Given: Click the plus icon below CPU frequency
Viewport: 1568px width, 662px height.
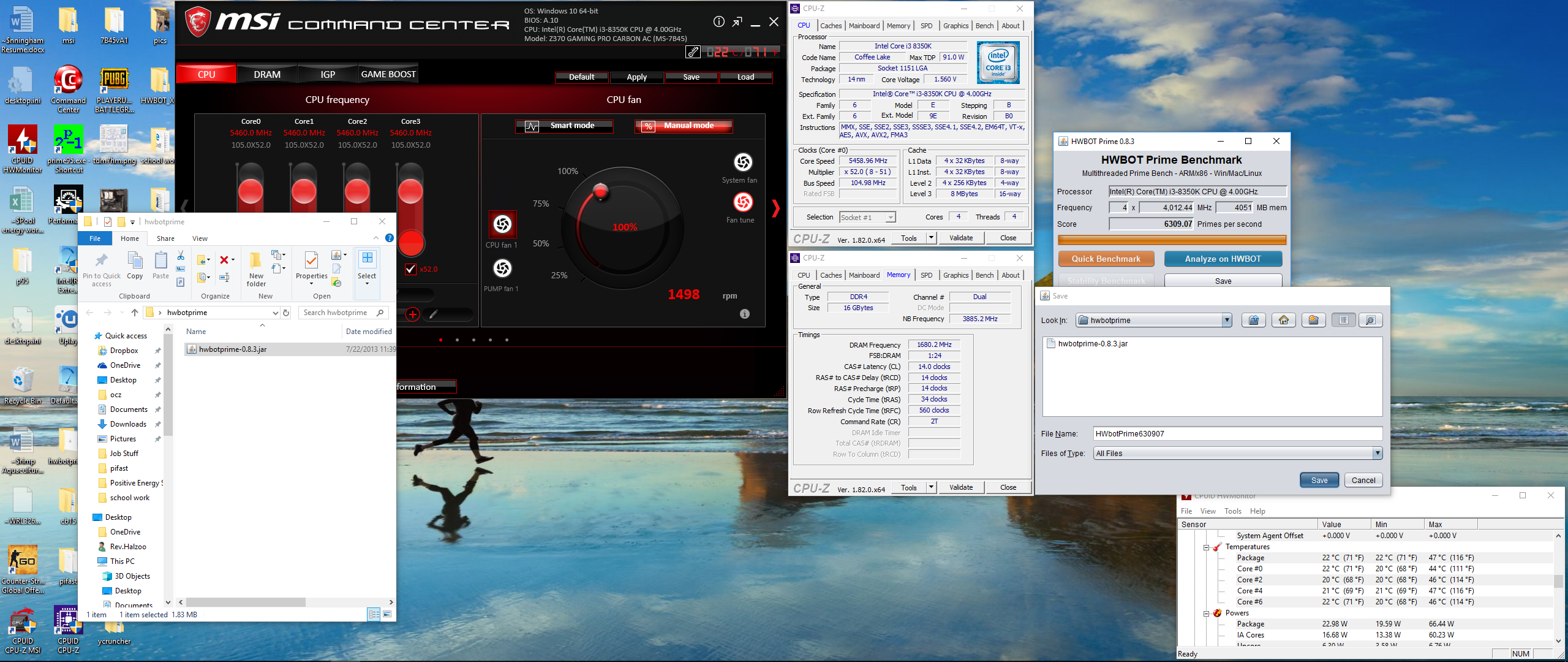Looking at the screenshot, I should (x=413, y=314).
